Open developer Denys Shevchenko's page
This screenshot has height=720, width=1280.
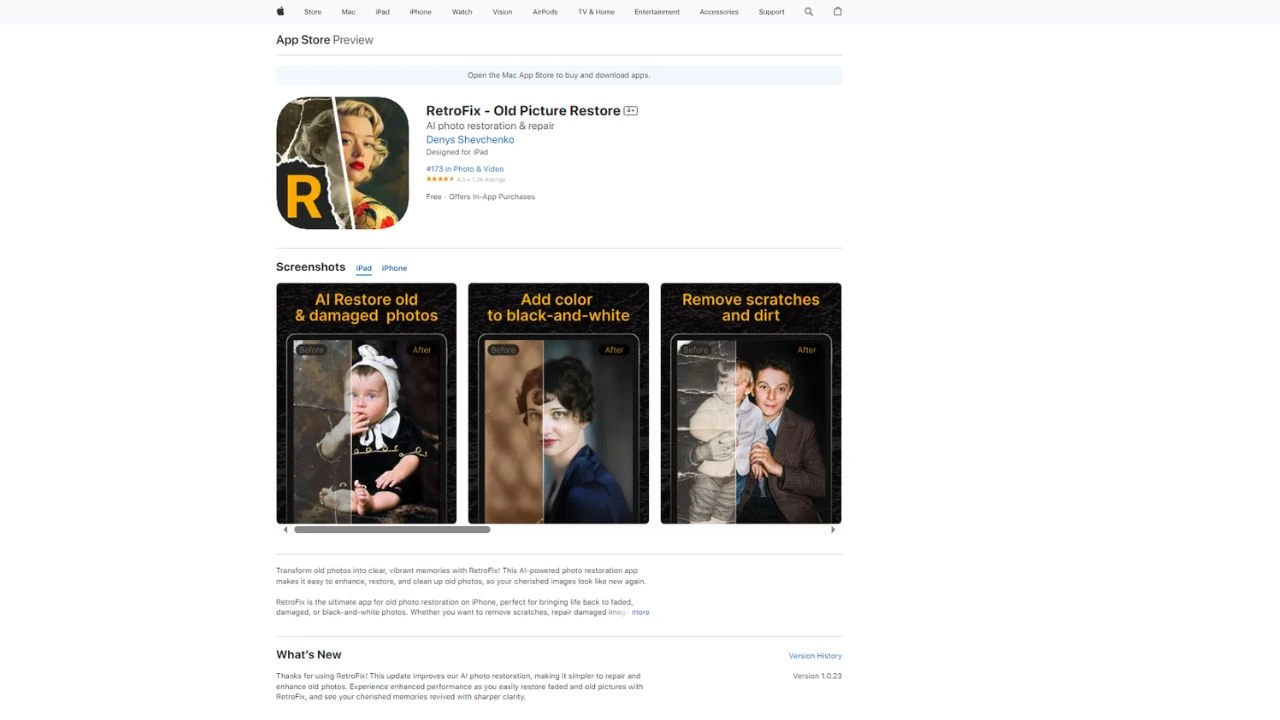coord(470,140)
